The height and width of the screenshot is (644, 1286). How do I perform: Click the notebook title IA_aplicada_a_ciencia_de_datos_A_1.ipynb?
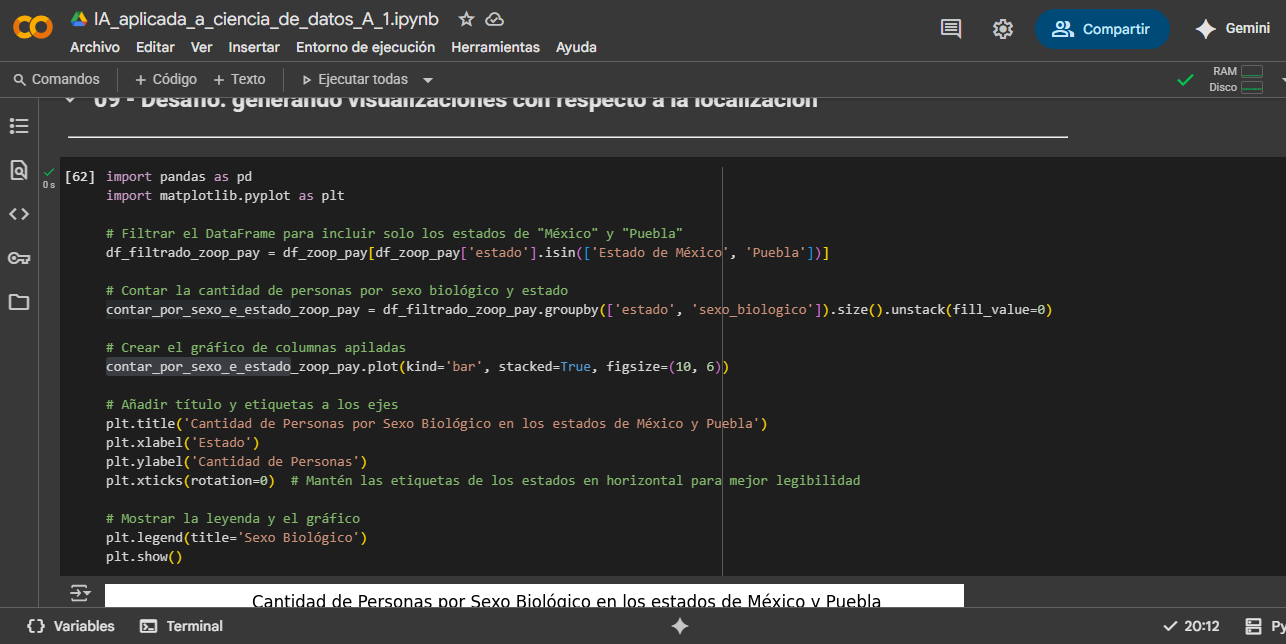pyautogui.click(x=266, y=19)
